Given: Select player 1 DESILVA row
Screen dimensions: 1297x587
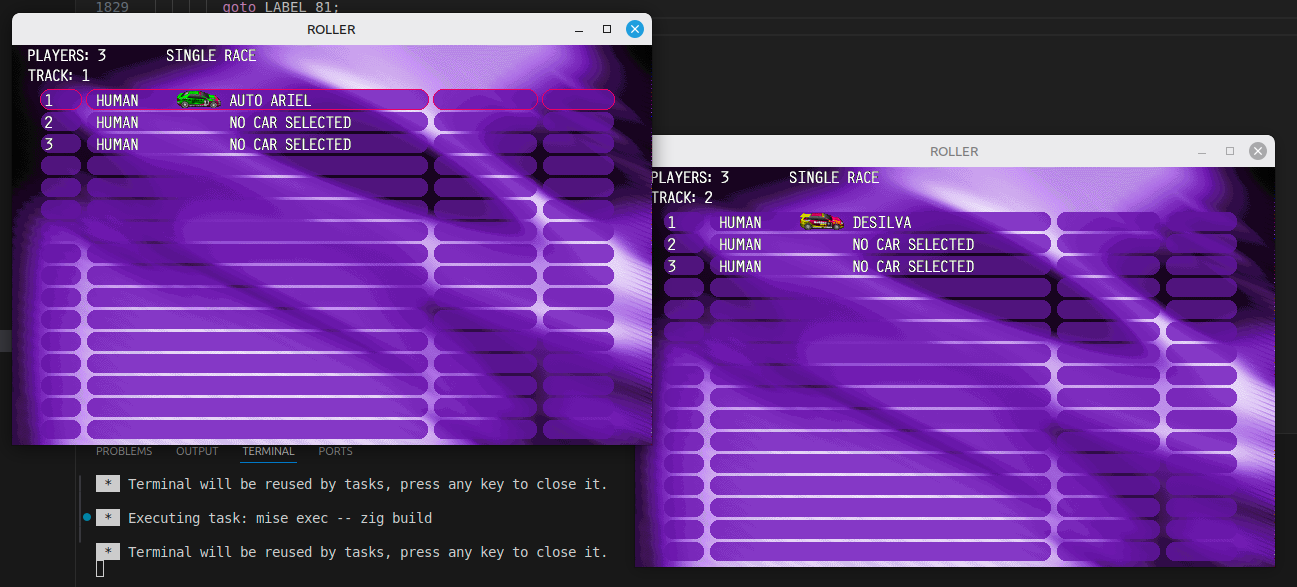Looking at the screenshot, I should tap(881, 222).
